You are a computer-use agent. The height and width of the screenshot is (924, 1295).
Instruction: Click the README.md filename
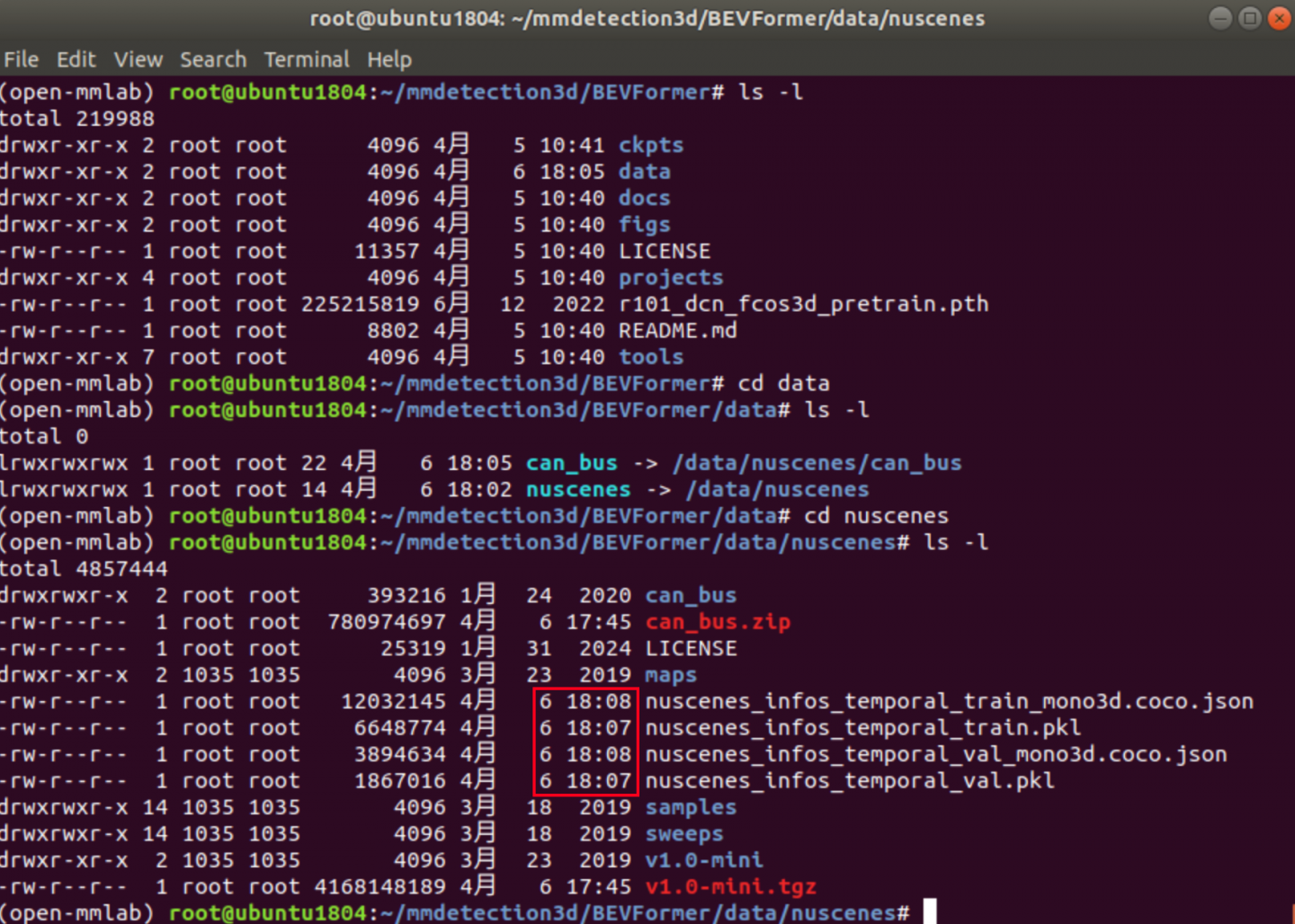pos(677,331)
